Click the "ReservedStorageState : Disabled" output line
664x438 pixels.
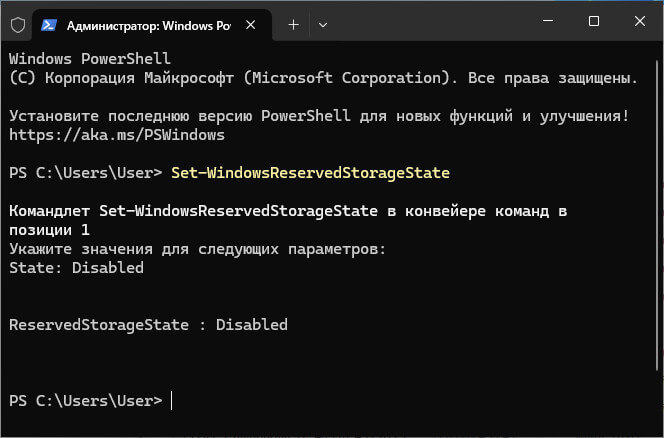pos(148,325)
